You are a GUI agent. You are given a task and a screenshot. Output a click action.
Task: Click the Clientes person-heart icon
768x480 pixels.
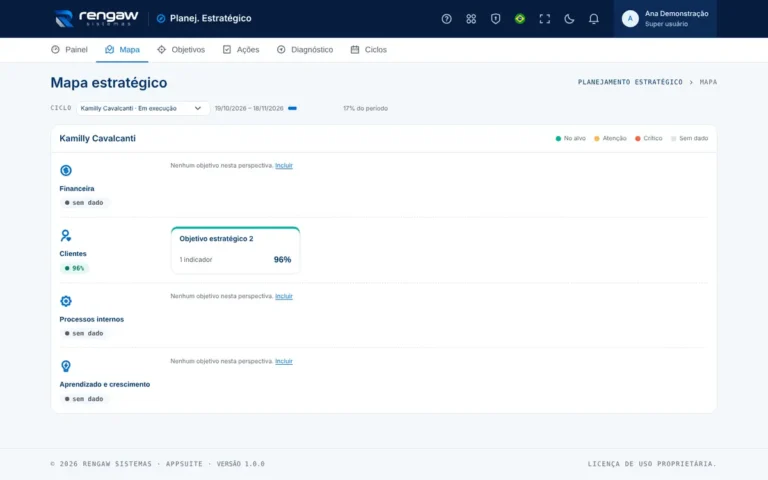tap(66, 236)
